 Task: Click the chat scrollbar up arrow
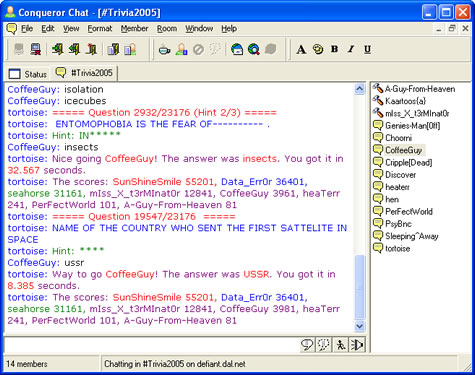[x=359, y=89]
